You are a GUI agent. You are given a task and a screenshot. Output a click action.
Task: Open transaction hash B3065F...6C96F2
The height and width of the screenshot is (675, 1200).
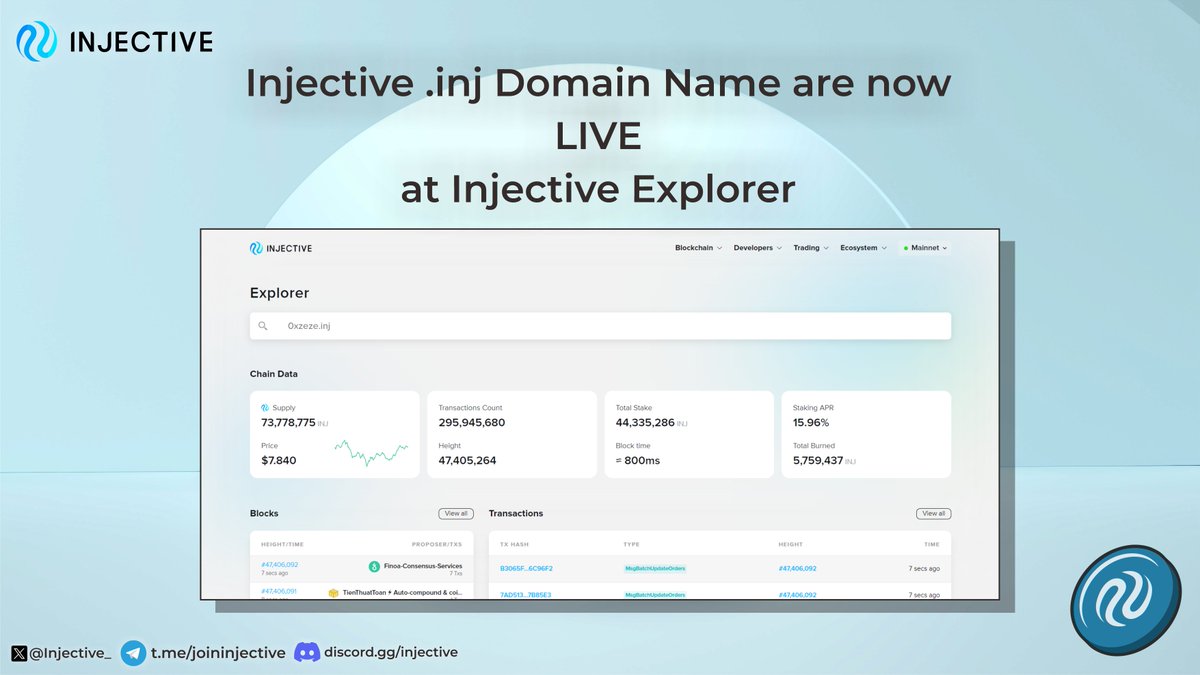coord(526,568)
